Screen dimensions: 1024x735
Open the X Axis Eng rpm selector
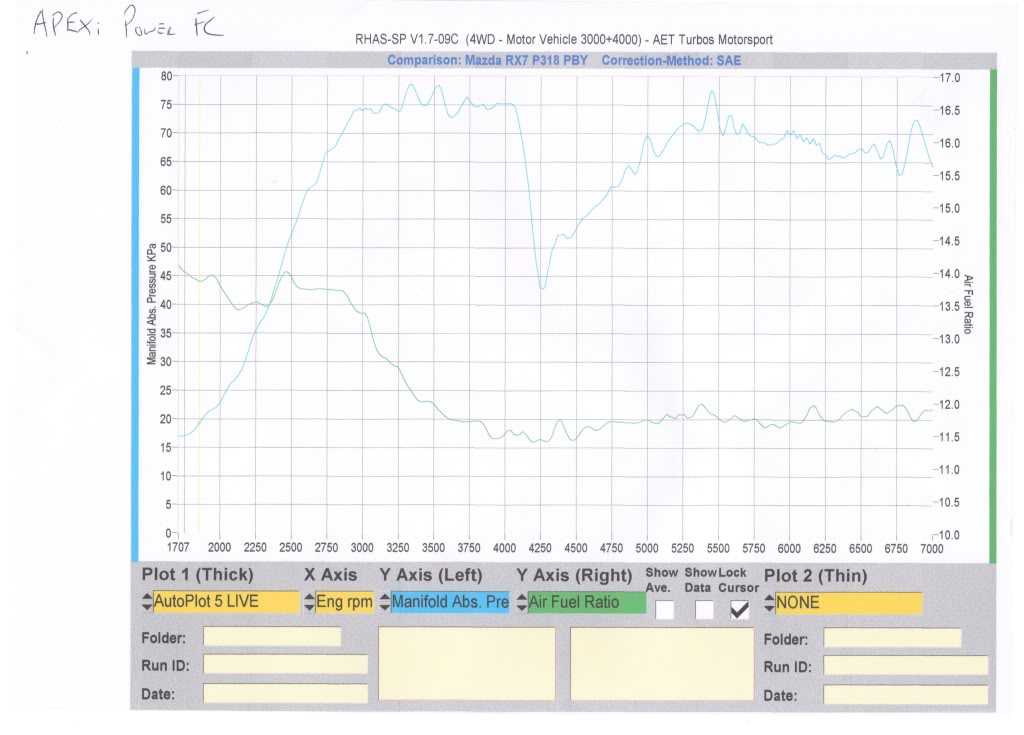tap(345, 603)
